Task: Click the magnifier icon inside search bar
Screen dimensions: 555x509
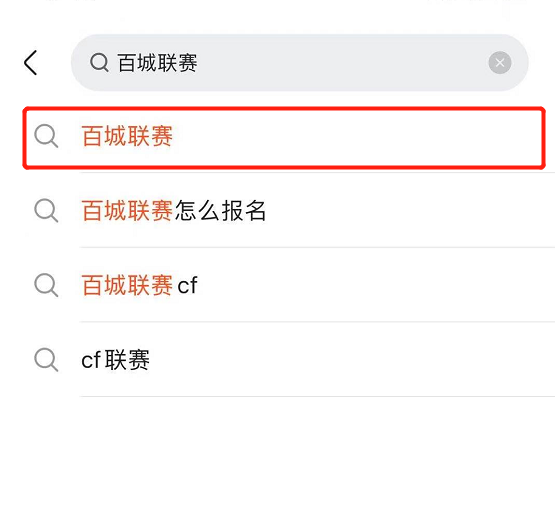Action: (99, 63)
